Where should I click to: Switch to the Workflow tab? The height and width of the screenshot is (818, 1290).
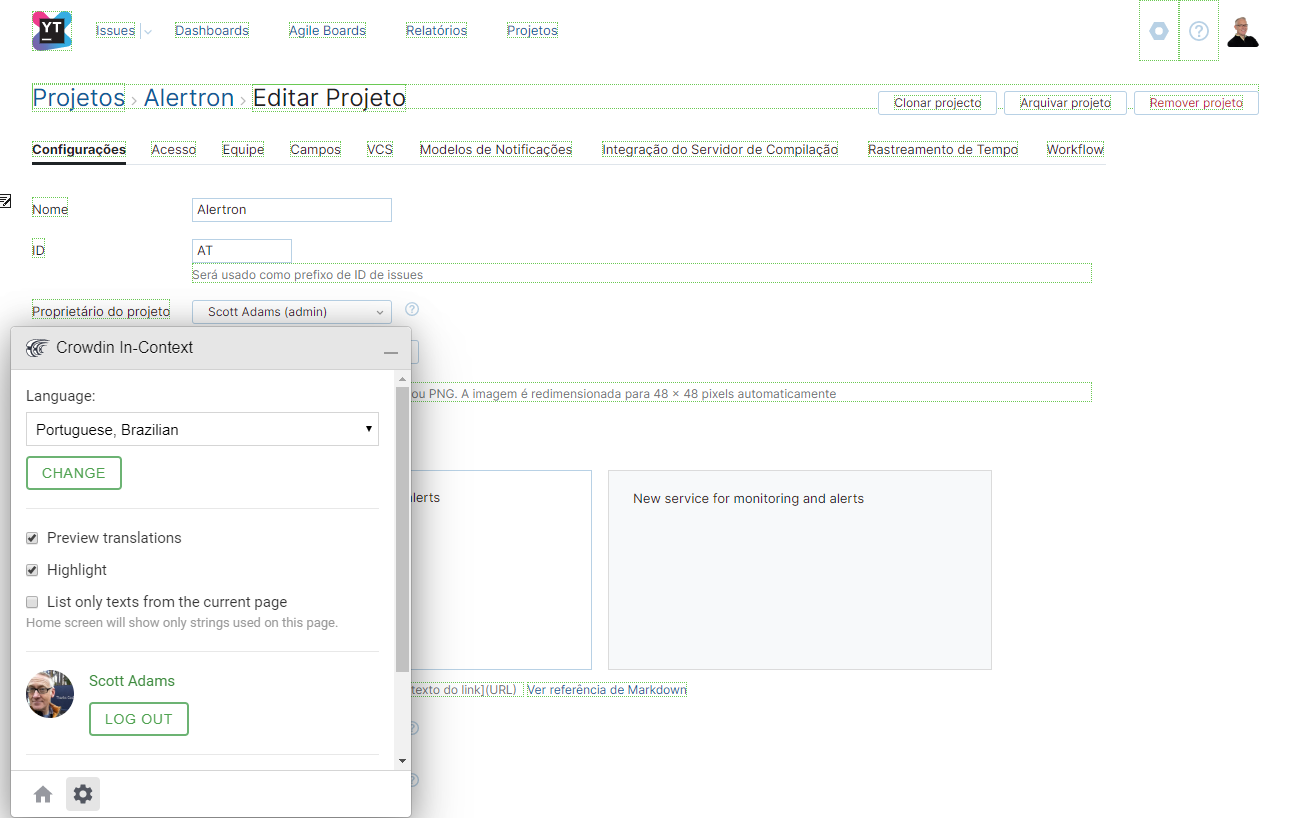point(1075,149)
